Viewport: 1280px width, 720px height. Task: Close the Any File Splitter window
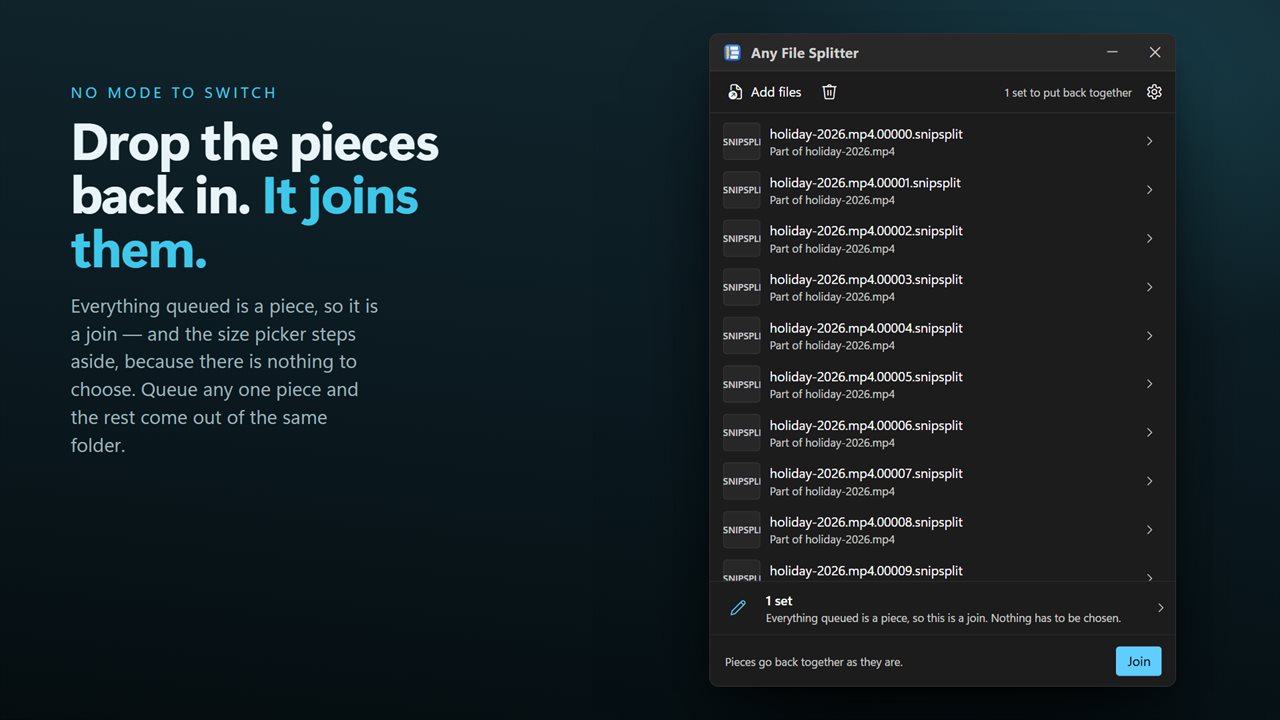[1155, 52]
